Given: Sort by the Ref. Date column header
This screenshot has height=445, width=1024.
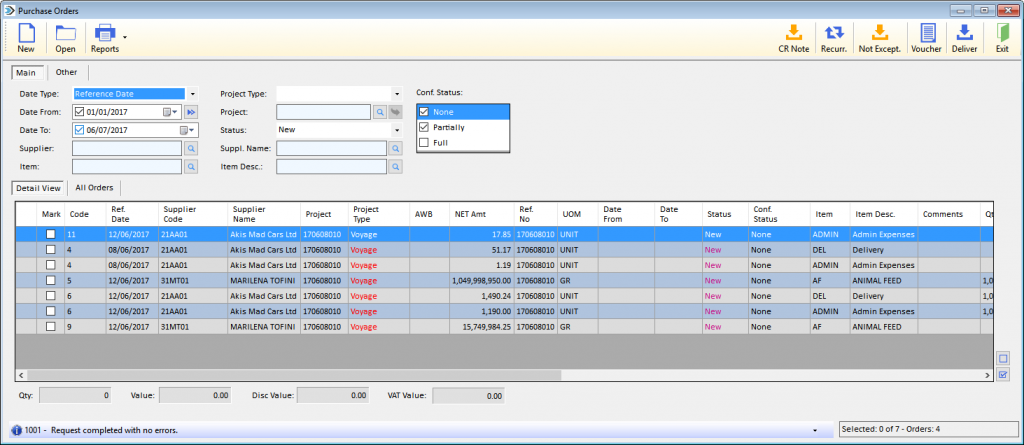Looking at the screenshot, I should (x=132, y=214).
